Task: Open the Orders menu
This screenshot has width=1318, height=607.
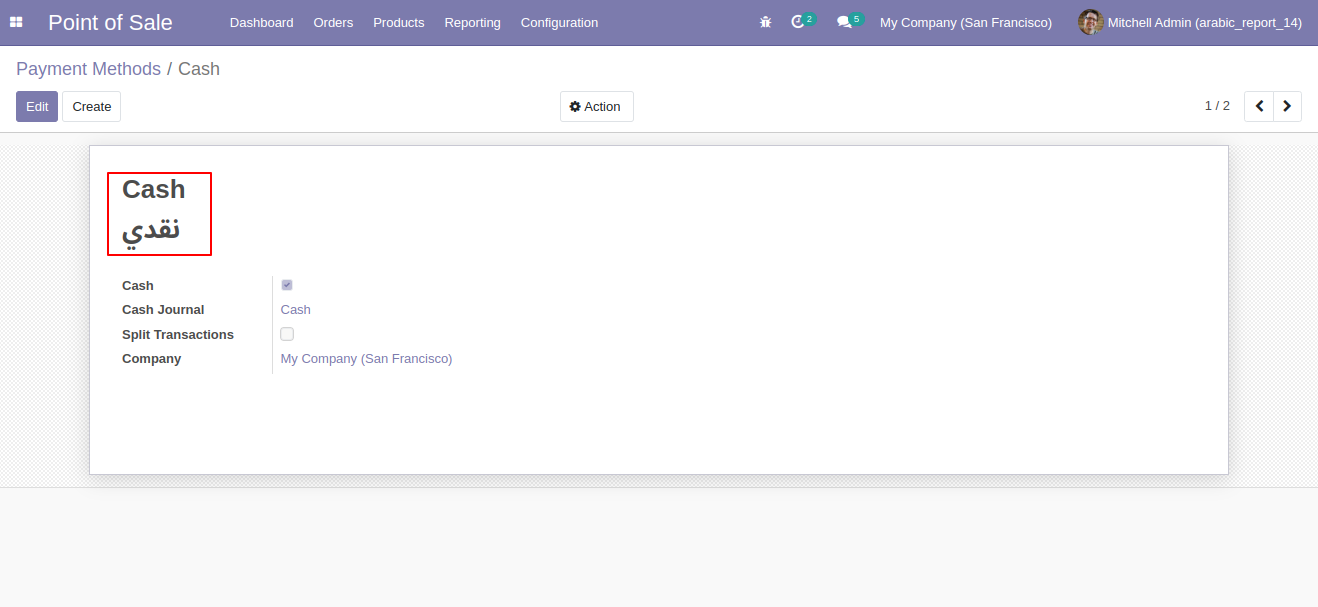Action: 333,22
